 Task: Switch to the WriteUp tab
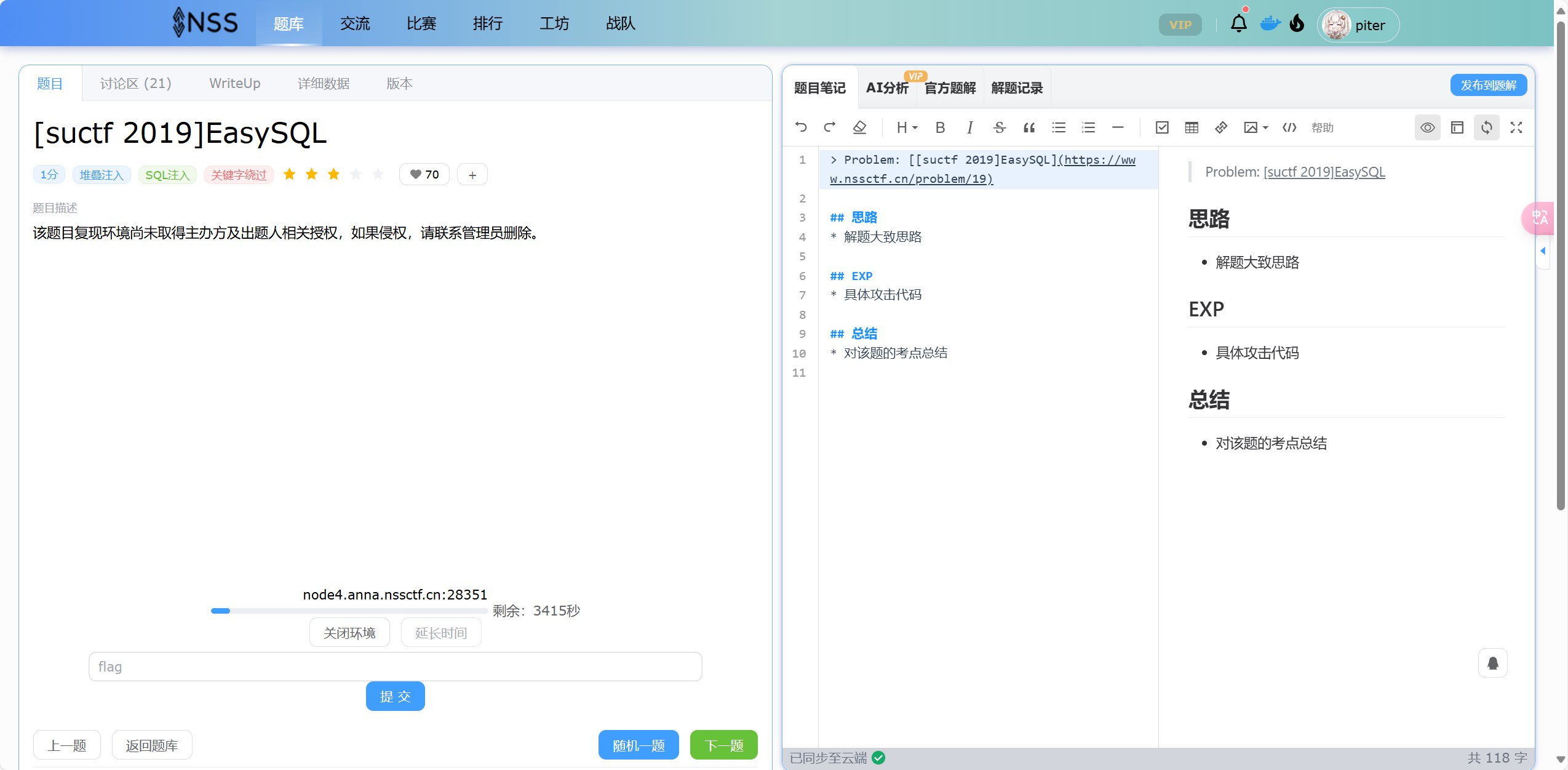[x=234, y=83]
